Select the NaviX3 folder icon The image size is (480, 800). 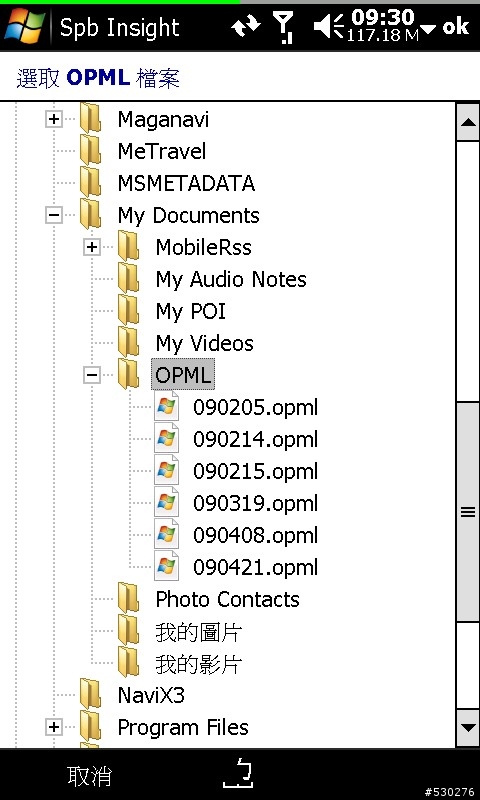pos(90,694)
